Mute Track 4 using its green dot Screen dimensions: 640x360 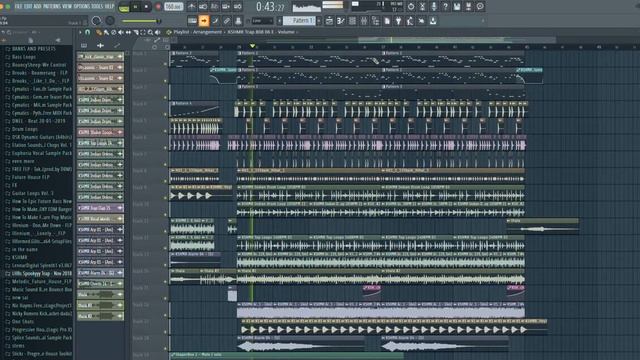click(x=165, y=114)
